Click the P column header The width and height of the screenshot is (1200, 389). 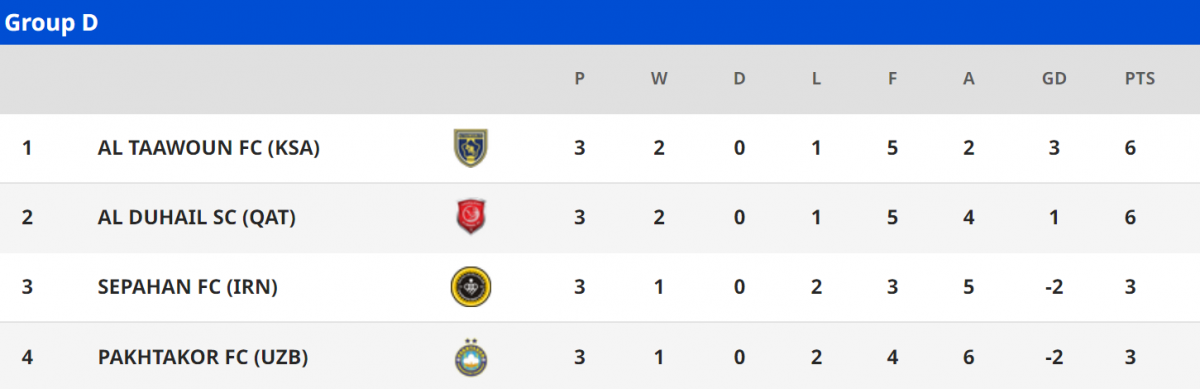click(580, 79)
